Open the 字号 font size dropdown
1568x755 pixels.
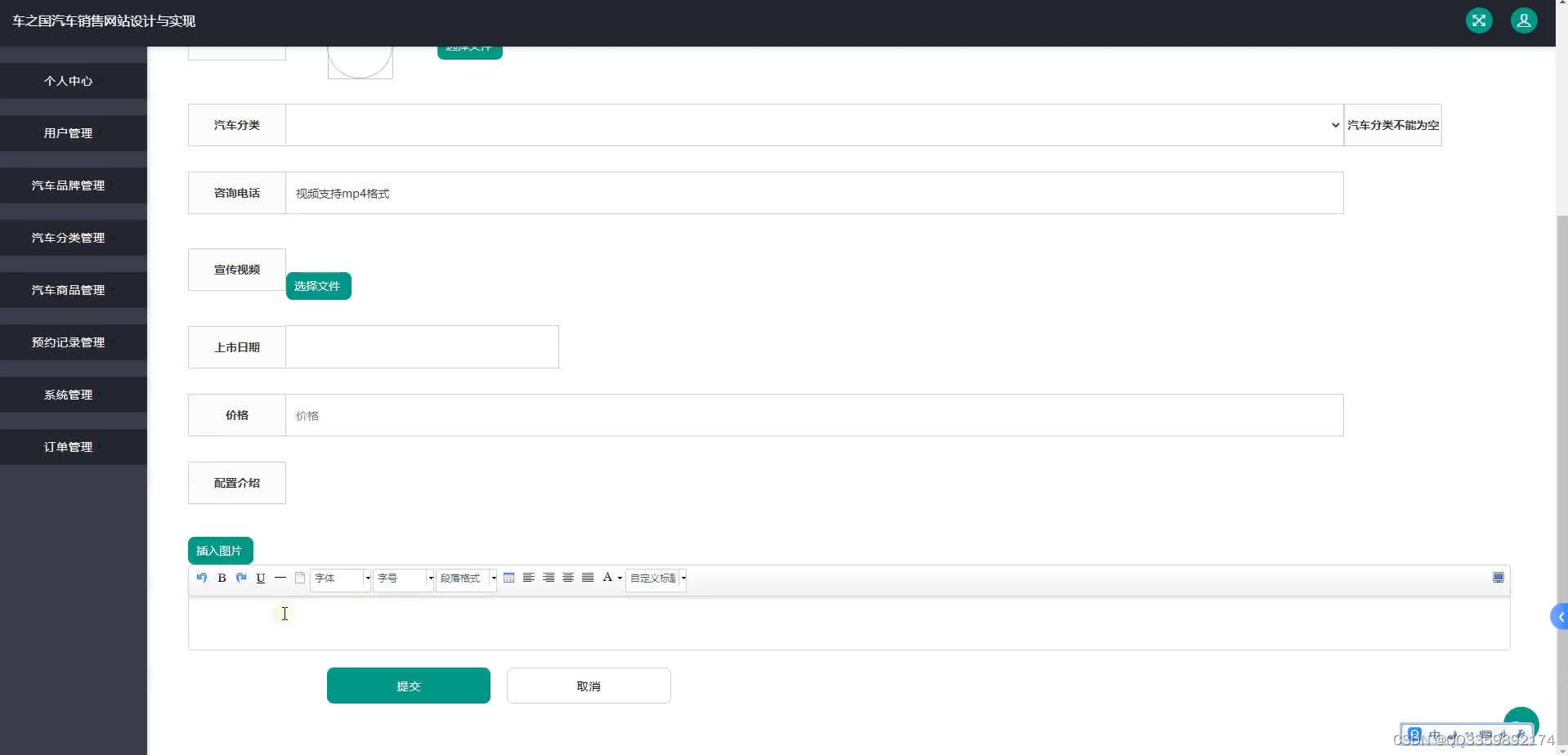coord(404,579)
